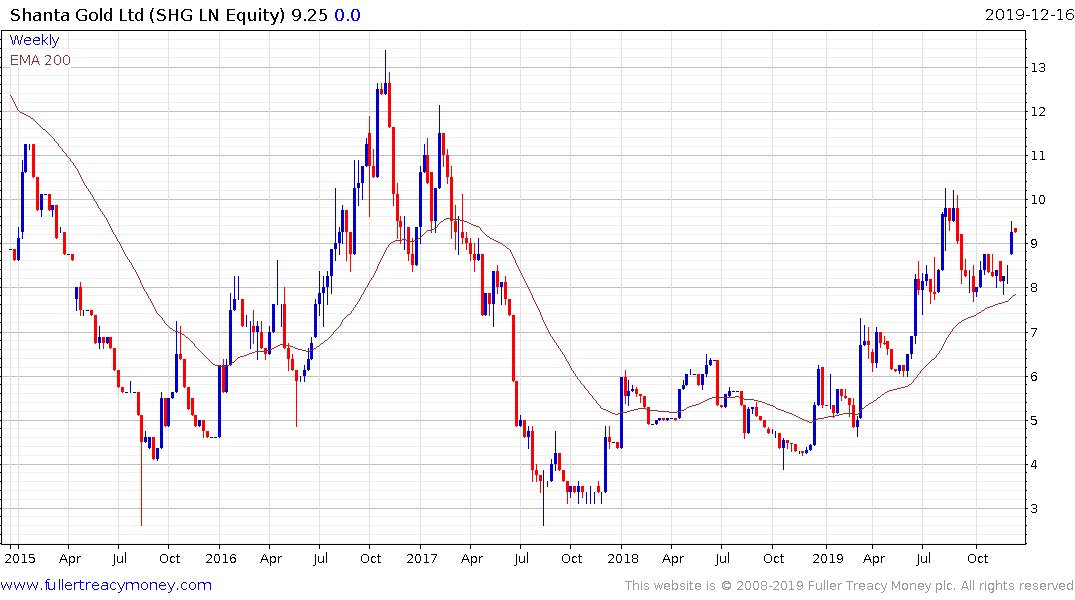Click the 13 price axis label

(1037, 67)
